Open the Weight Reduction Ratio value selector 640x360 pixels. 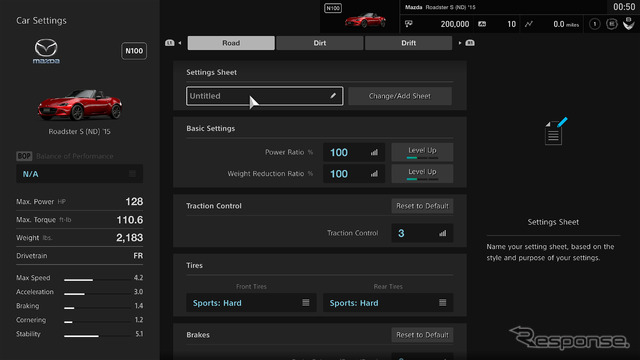point(354,174)
